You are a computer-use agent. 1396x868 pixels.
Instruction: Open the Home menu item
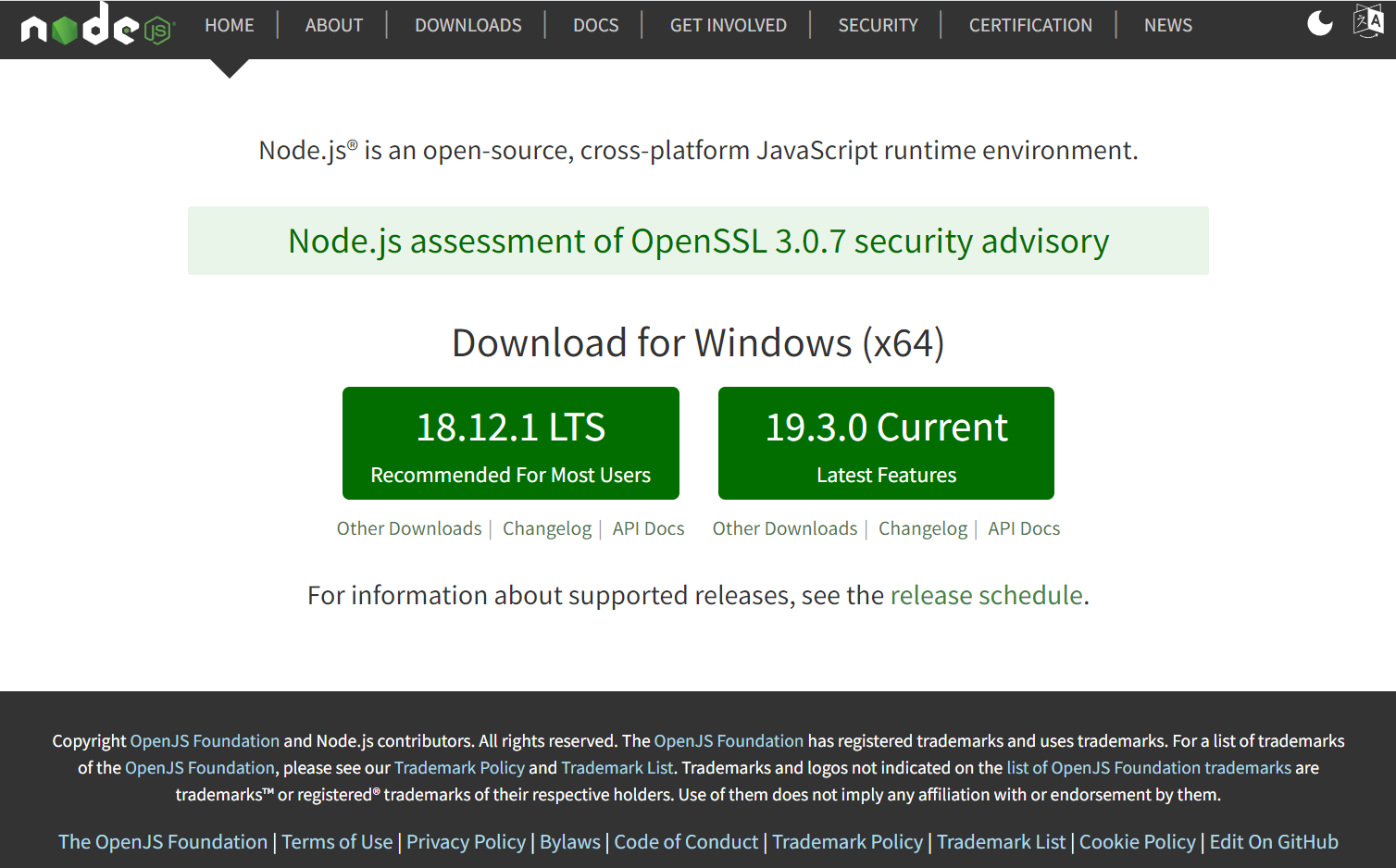click(230, 26)
